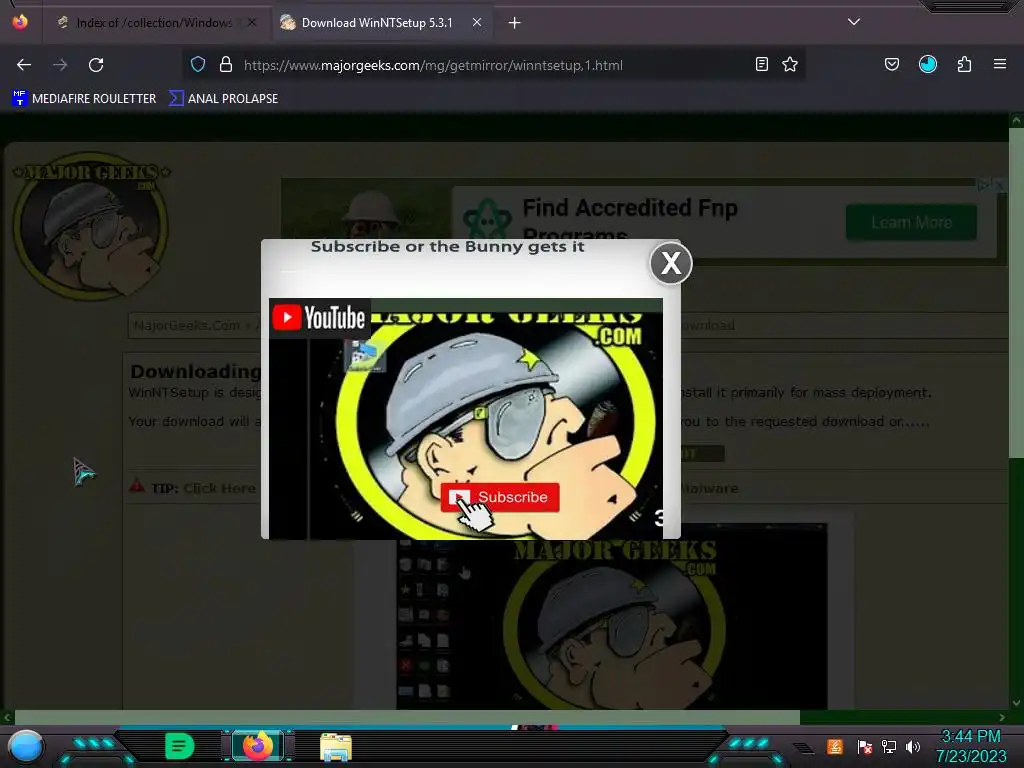Switch to Index of /collection/Windows tab
Screen dimensions: 1024x768
(x=154, y=23)
